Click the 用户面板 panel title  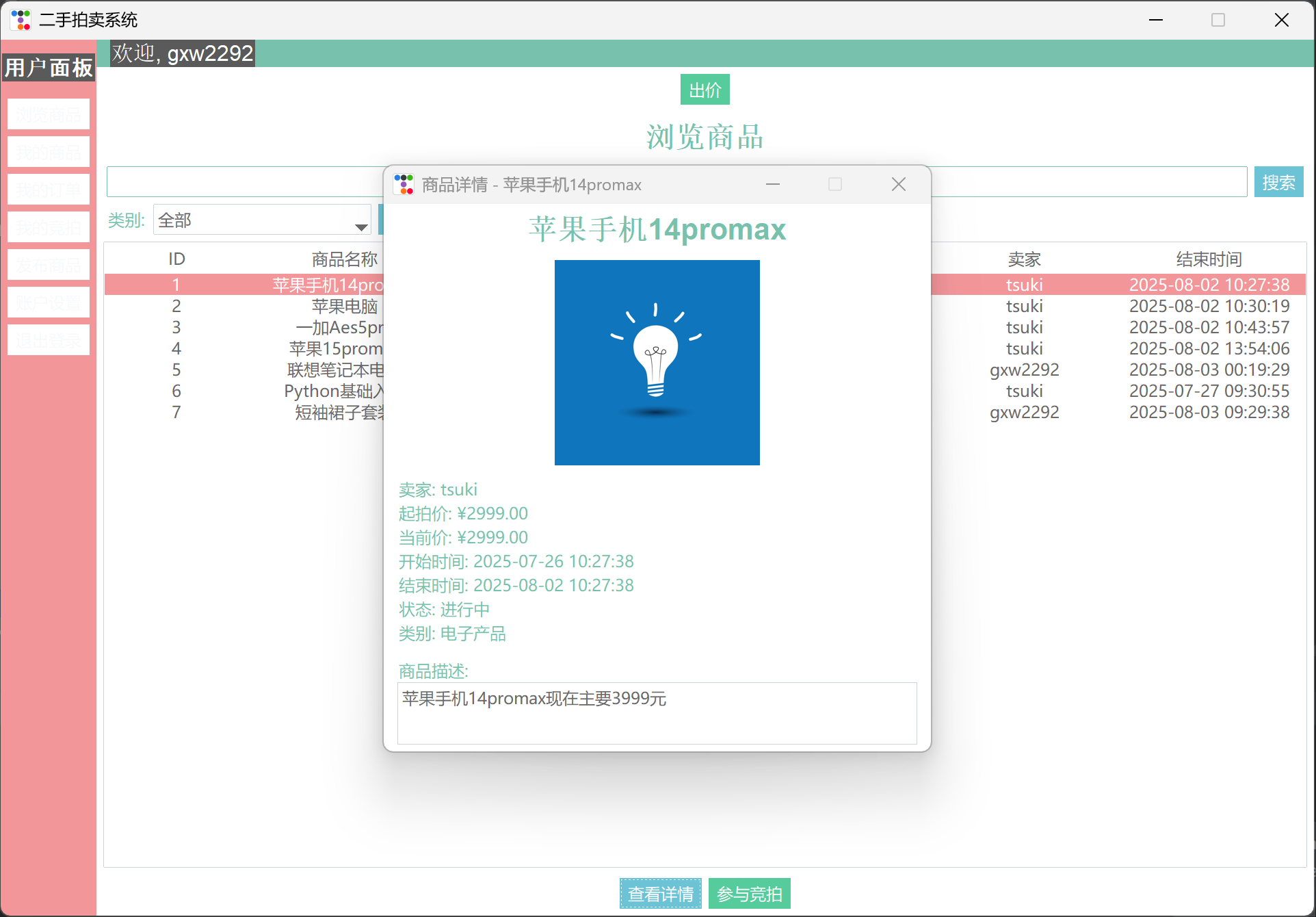tap(49, 67)
